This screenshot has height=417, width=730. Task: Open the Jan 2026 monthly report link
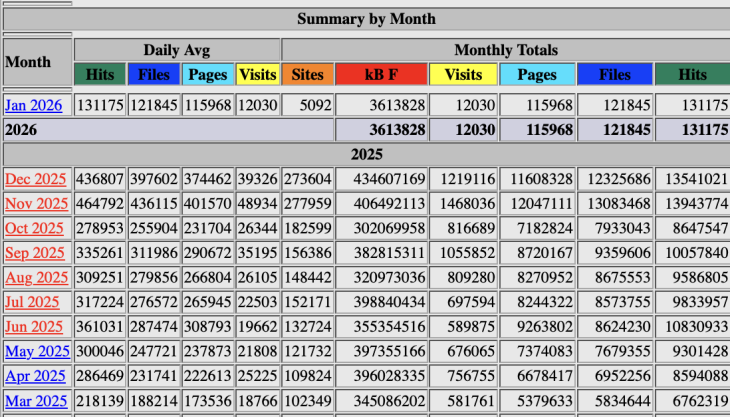point(34,105)
